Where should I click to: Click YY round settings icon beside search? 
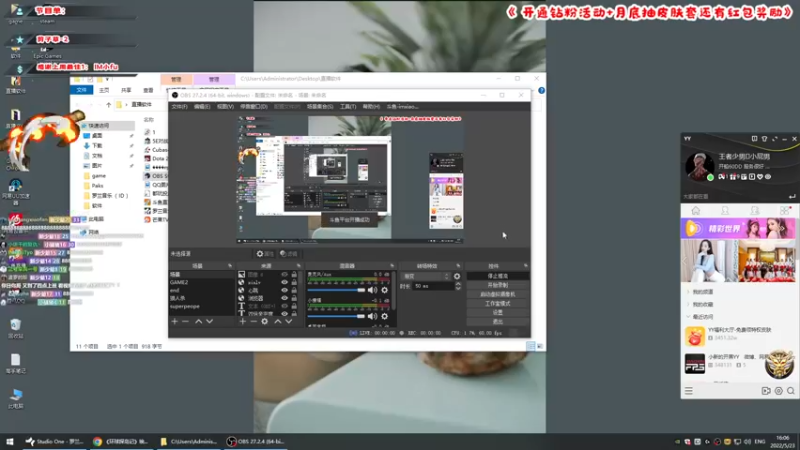(x=779, y=391)
